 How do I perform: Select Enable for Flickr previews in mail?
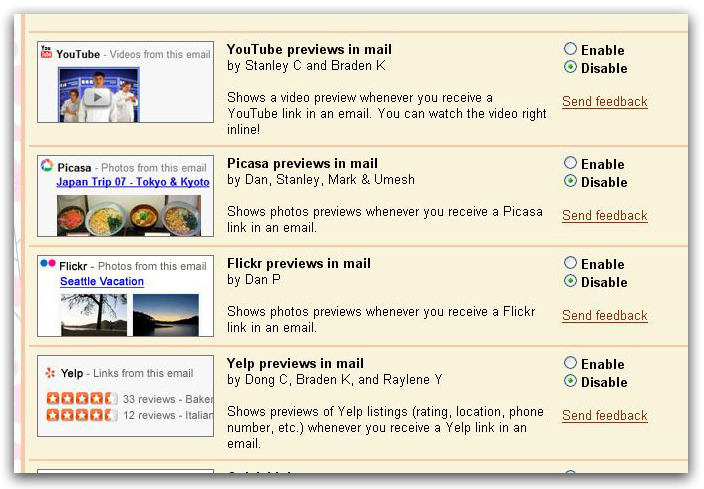(x=570, y=263)
